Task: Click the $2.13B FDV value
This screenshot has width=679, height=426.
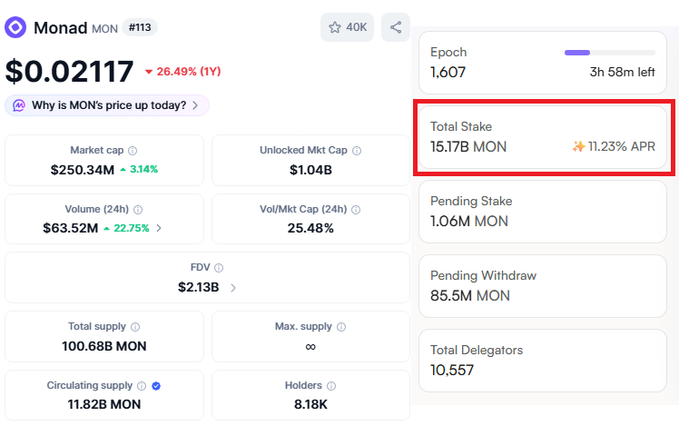Action: click(198, 287)
